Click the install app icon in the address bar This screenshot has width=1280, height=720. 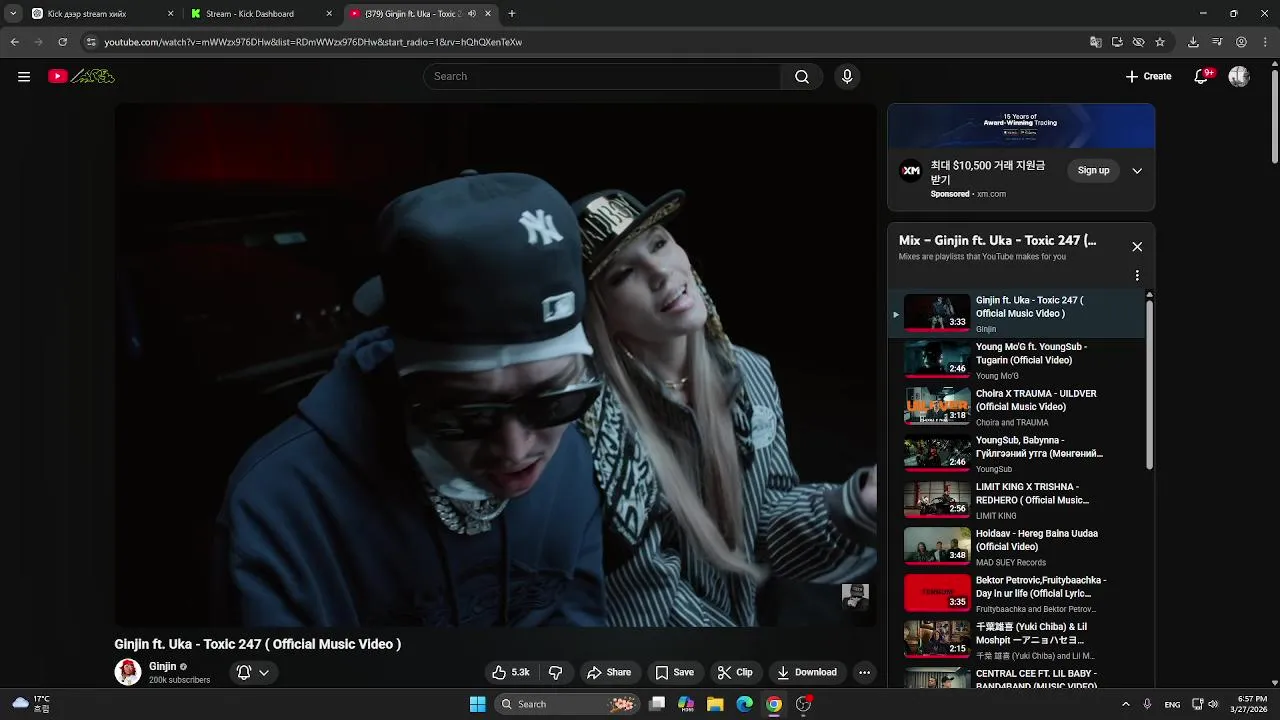click(1117, 42)
